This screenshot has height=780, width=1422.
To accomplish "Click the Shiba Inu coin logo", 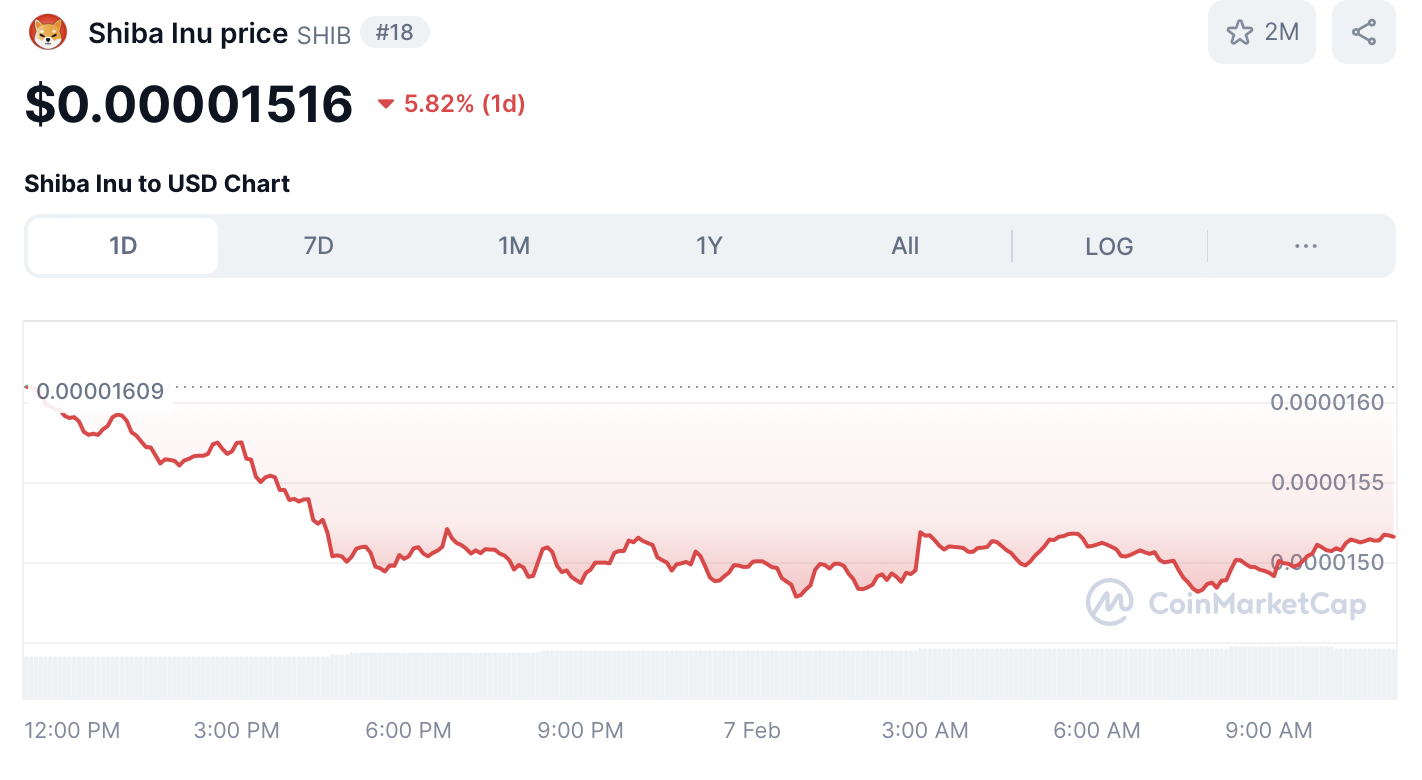I will tap(48, 33).
